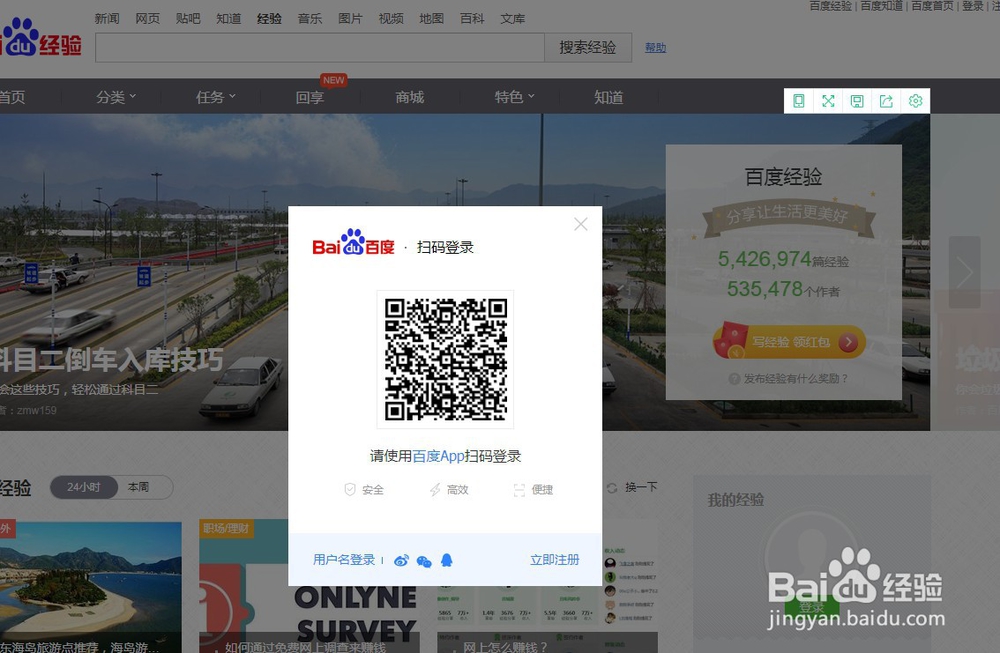Click 登录 link at top right

coord(973,6)
